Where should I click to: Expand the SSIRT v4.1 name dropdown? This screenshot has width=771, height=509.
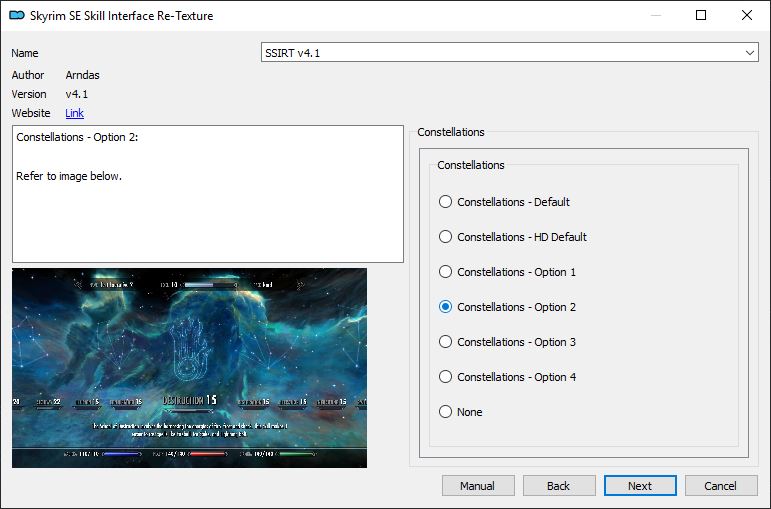point(750,53)
